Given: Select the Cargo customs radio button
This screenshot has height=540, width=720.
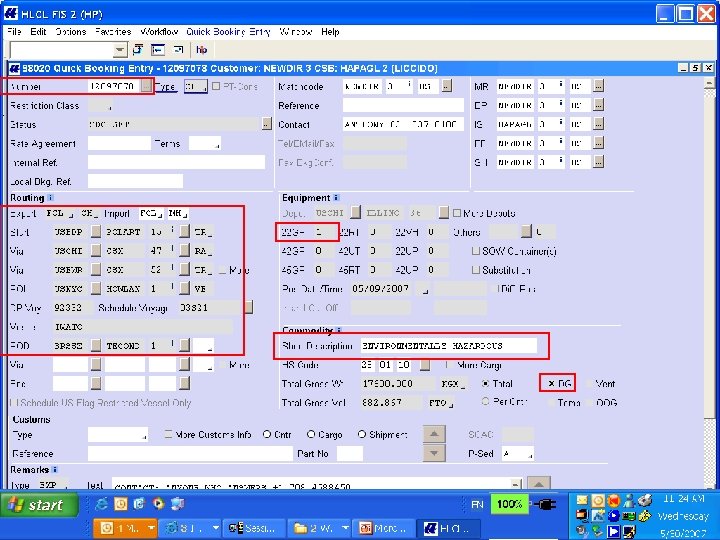Looking at the screenshot, I should 311,434.
